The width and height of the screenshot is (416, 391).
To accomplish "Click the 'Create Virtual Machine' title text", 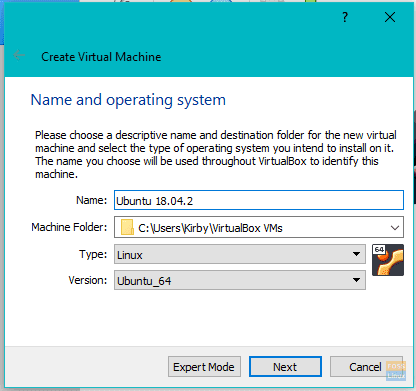I will tap(101, 57).
